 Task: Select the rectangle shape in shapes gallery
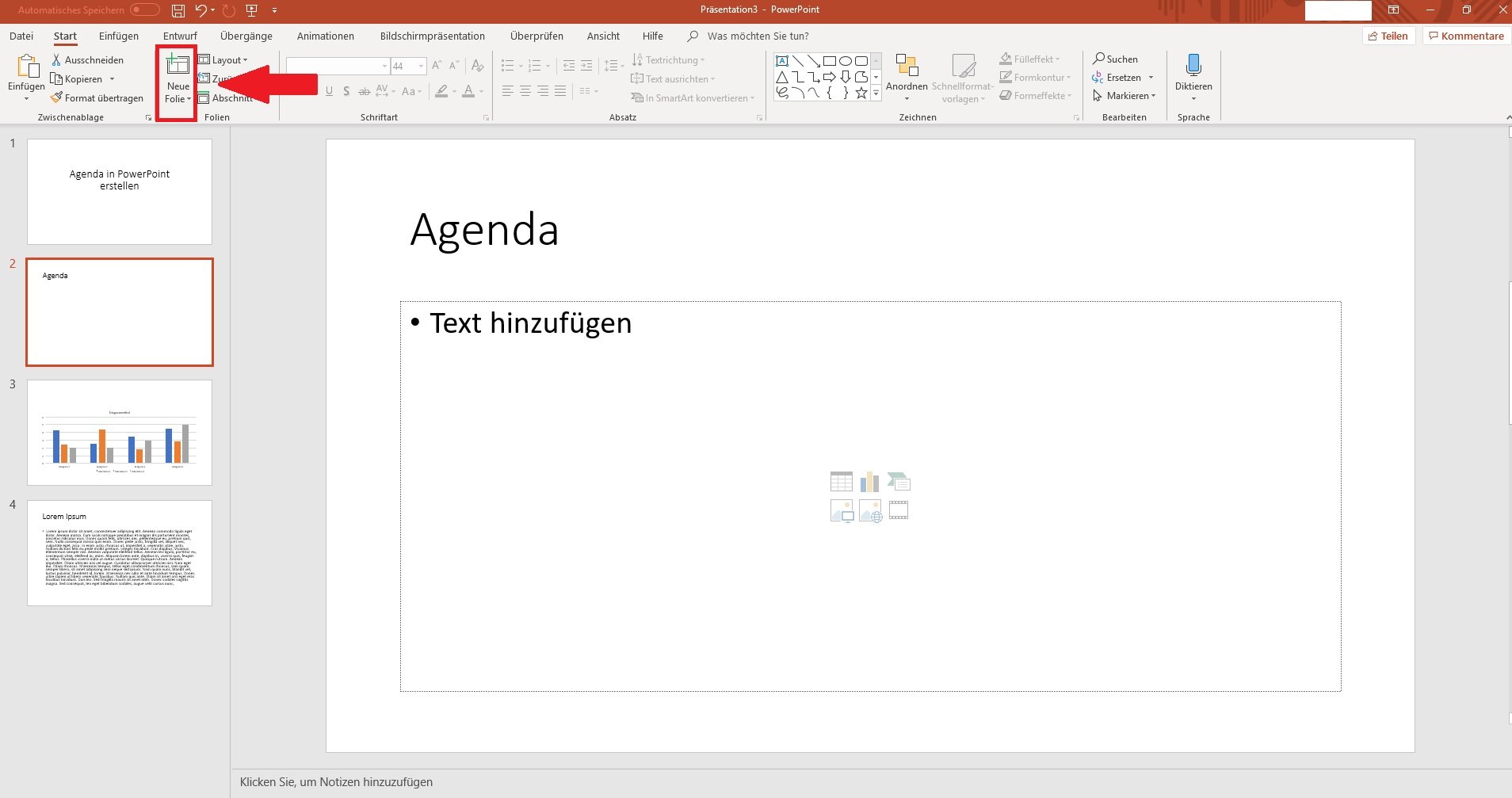point(830,61)
